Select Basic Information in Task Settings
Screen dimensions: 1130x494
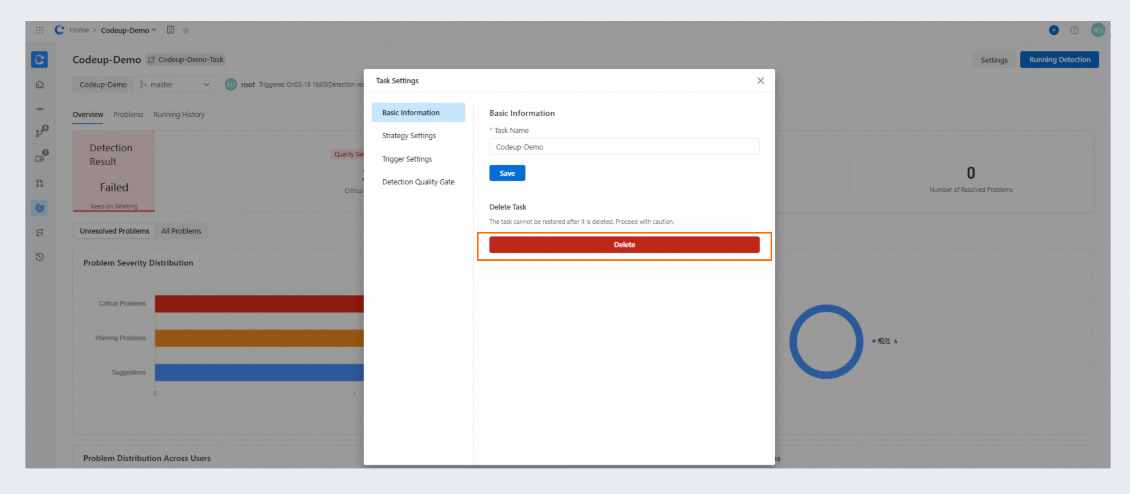(x=419, y=113)
